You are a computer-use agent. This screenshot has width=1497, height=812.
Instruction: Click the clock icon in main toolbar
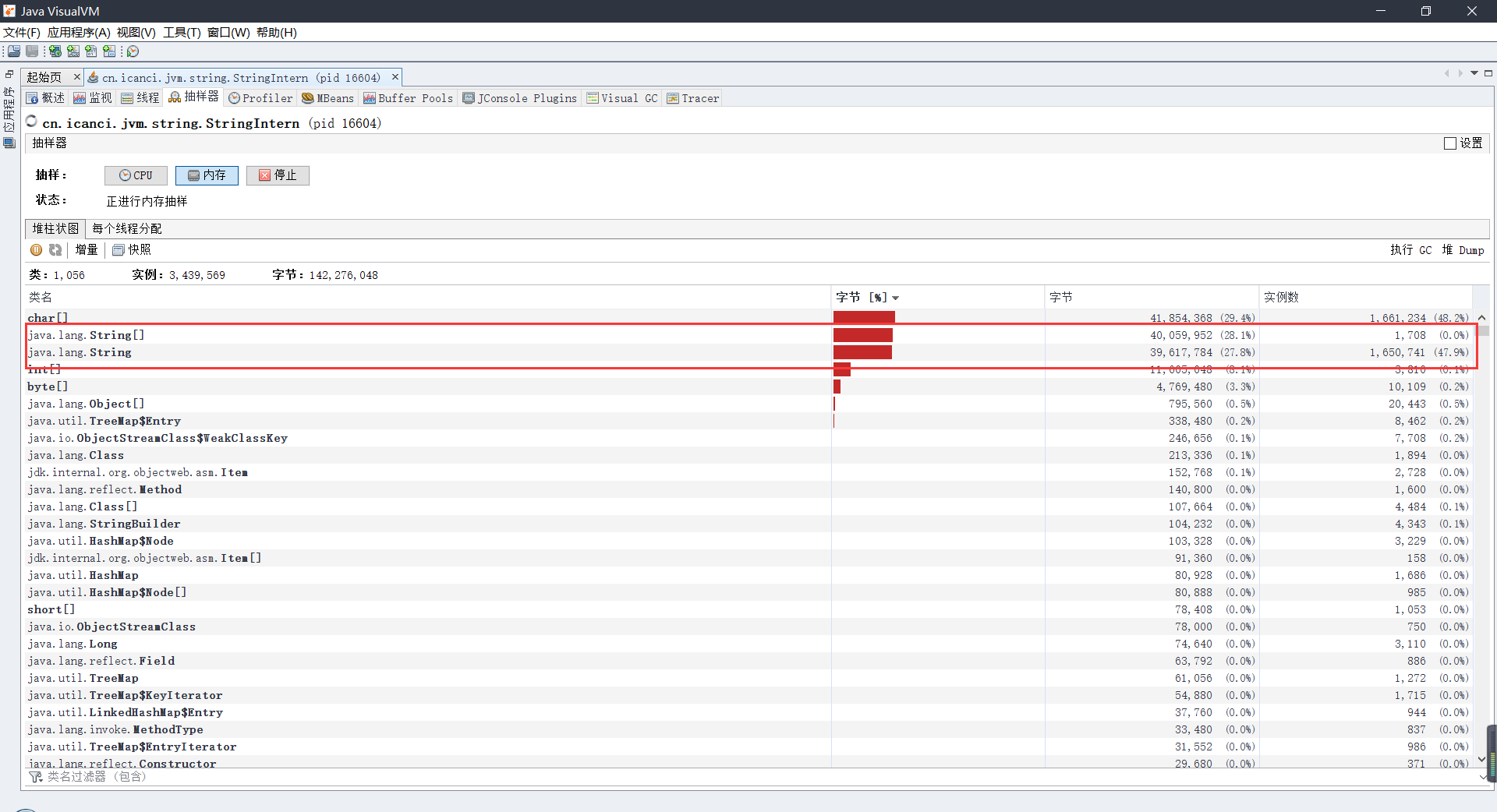click(x=133, y=51)
